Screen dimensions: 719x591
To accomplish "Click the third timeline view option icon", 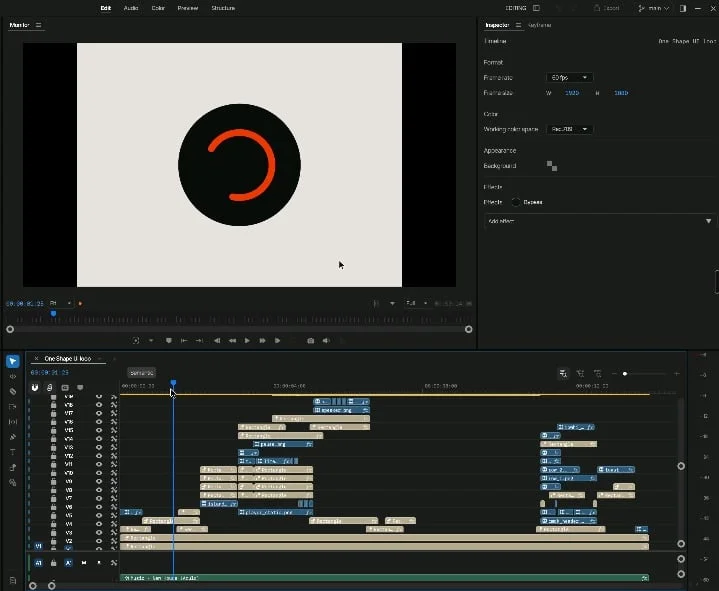I will coord(597,374).
